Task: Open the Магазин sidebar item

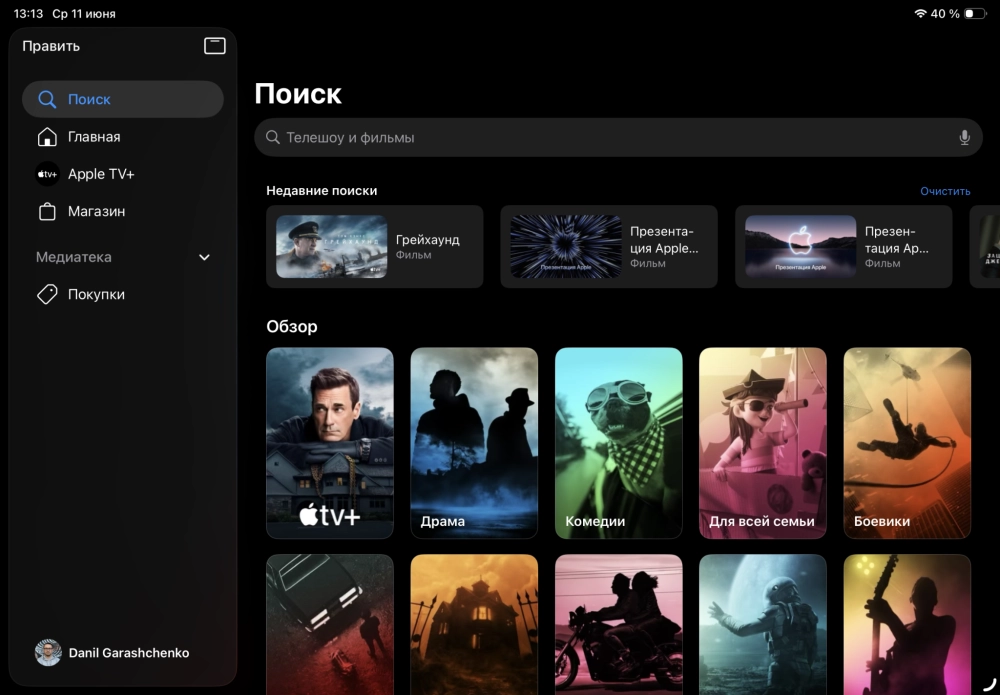Action: coord(96,212)
